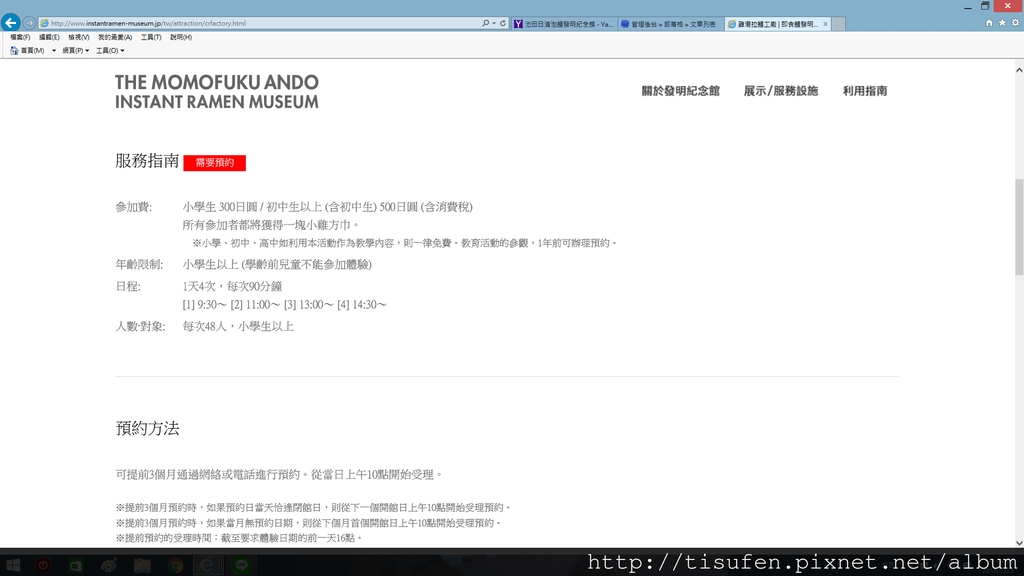This screenshot has height=576, width=1024.
Task: Switch to the Yahoo search results tab
Action: click(564, 24)
